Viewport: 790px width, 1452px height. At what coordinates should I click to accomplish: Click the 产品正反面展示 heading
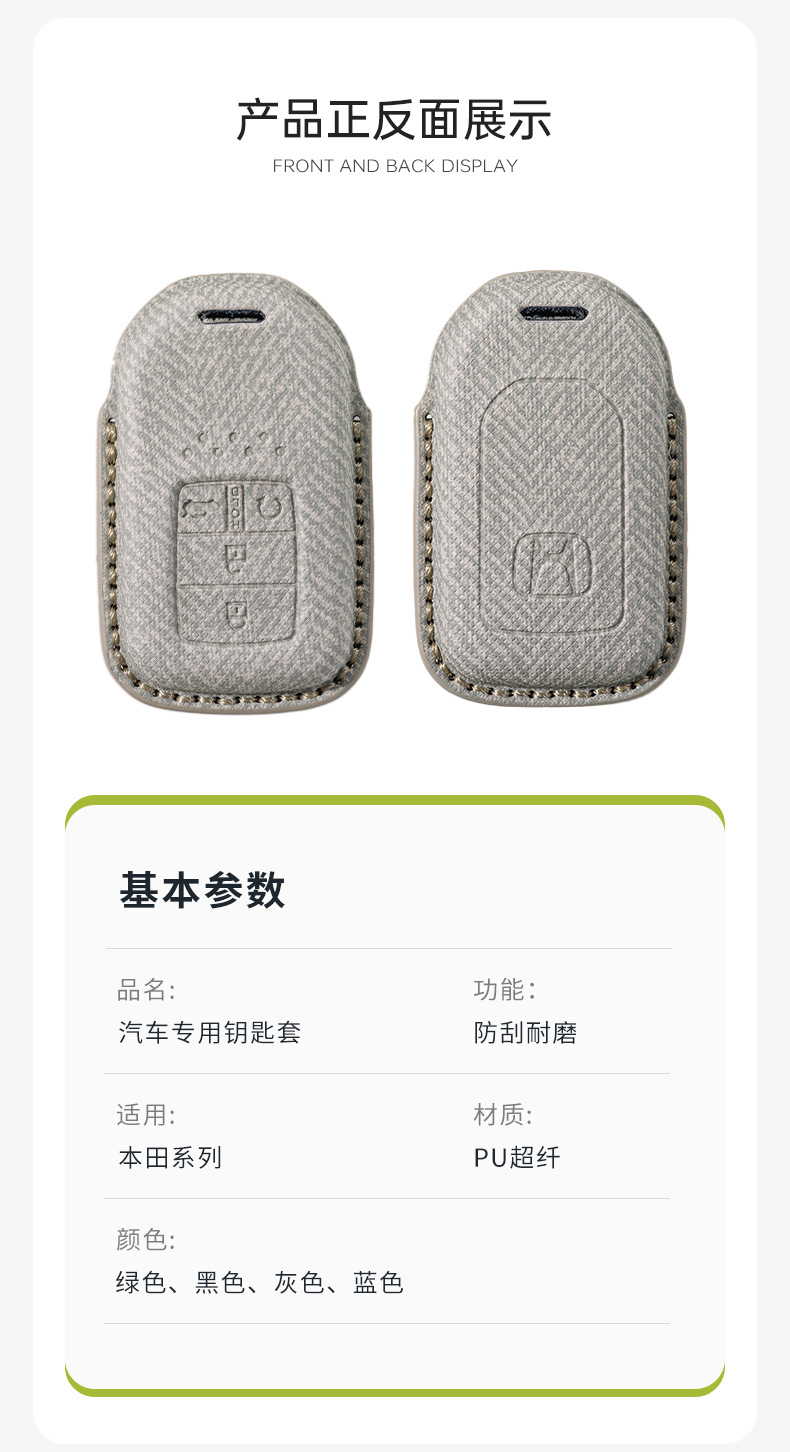(394, 121)
